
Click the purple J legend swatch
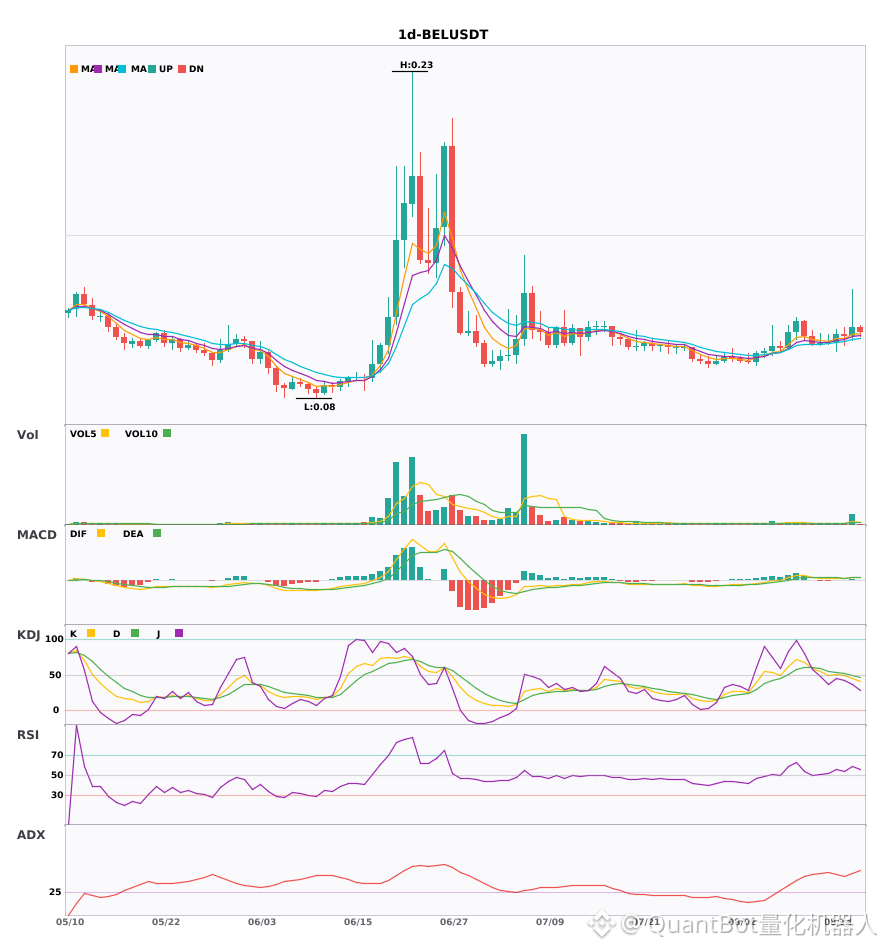(179, 633)
